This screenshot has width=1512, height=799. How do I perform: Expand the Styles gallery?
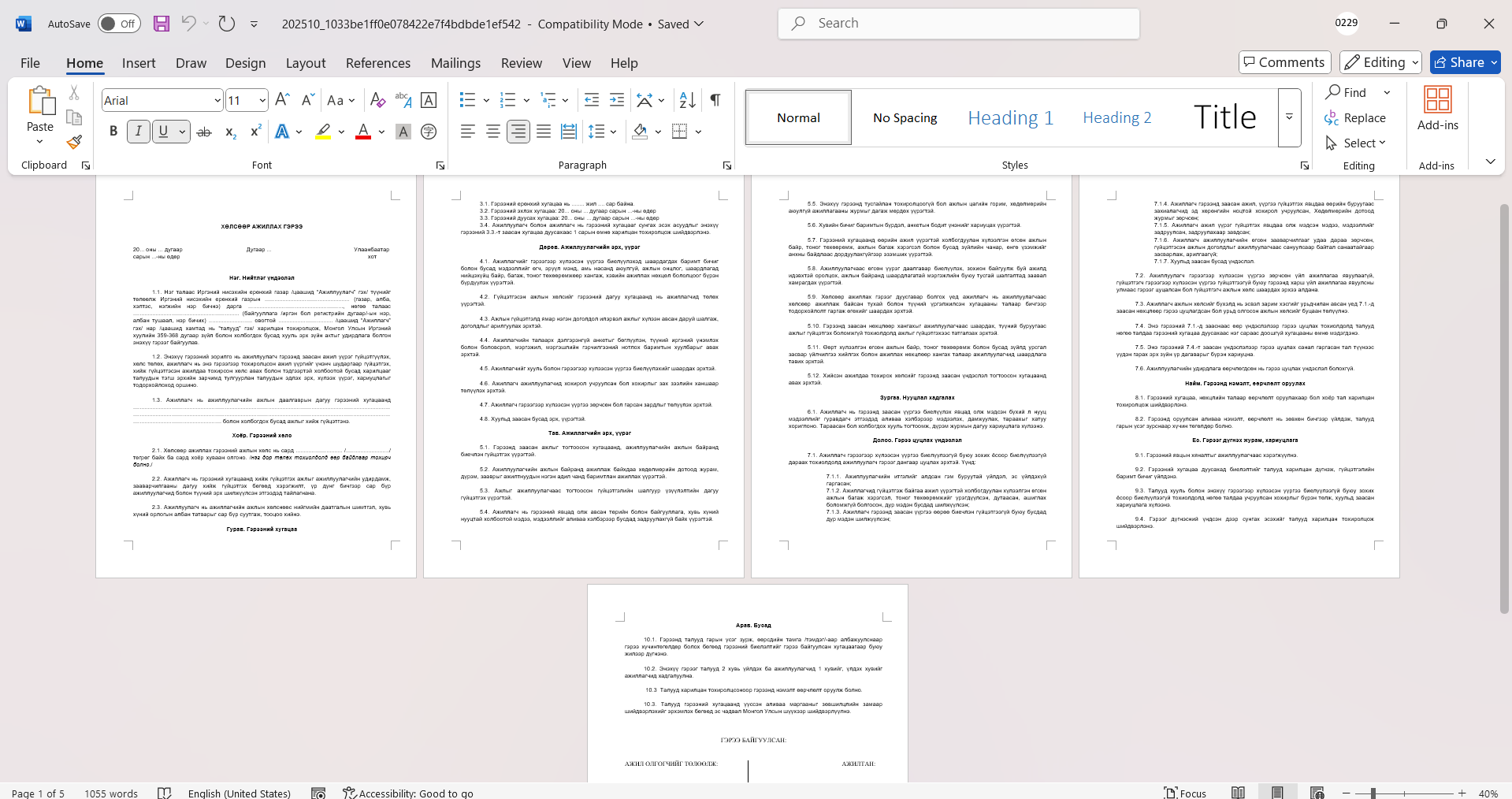(1289, 117)
